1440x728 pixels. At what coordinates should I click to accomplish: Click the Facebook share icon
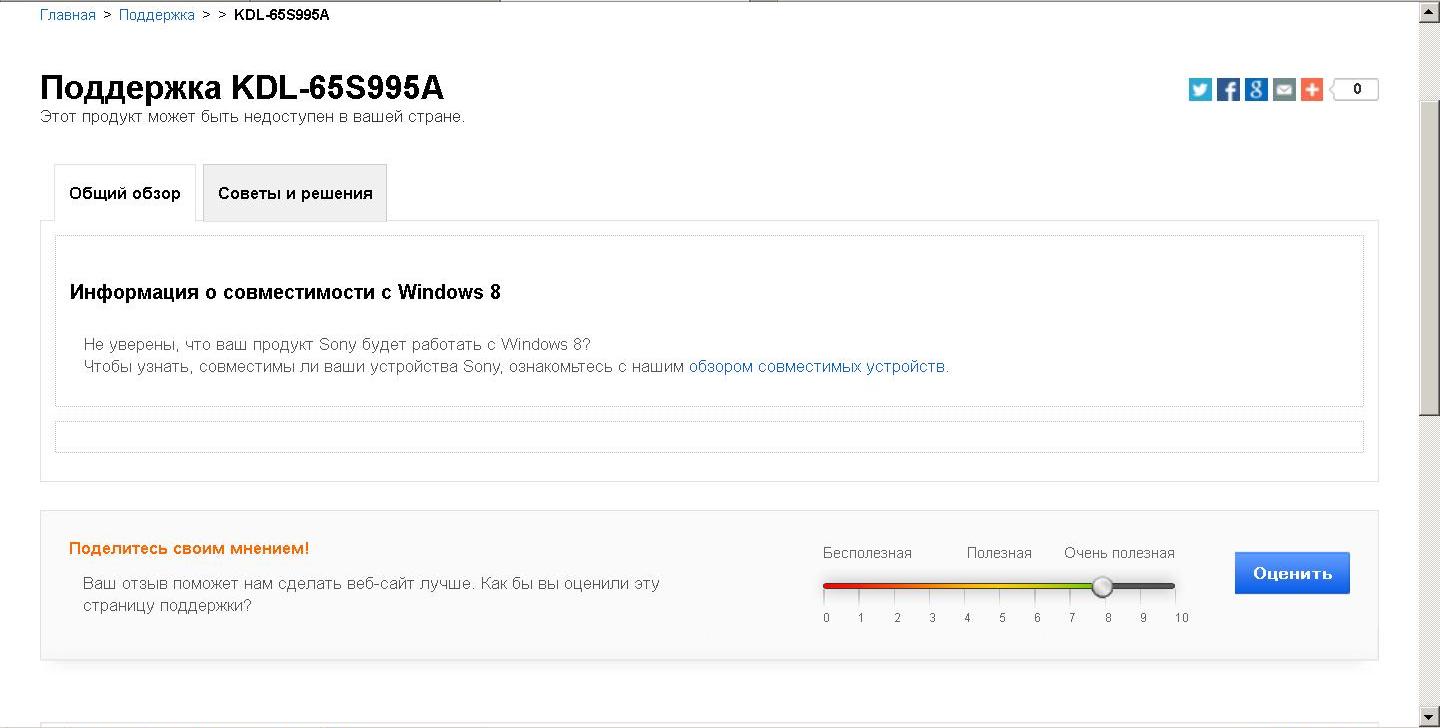point(1228,90)
